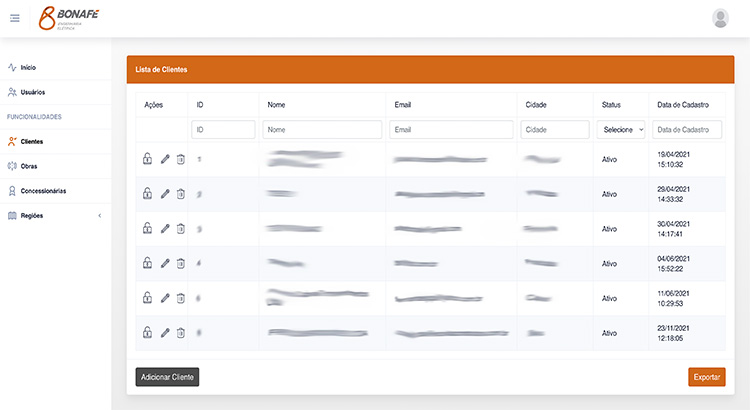This screenshot has height=410, width=750.
Task: Click the FUNCIONALIDADES section label
Action: pos(34,117)
